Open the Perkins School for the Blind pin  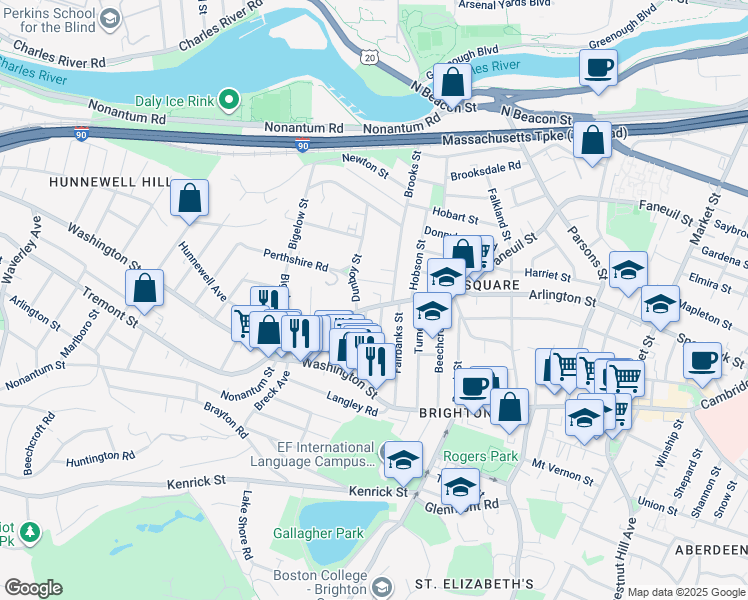click(x=111, y=20)
